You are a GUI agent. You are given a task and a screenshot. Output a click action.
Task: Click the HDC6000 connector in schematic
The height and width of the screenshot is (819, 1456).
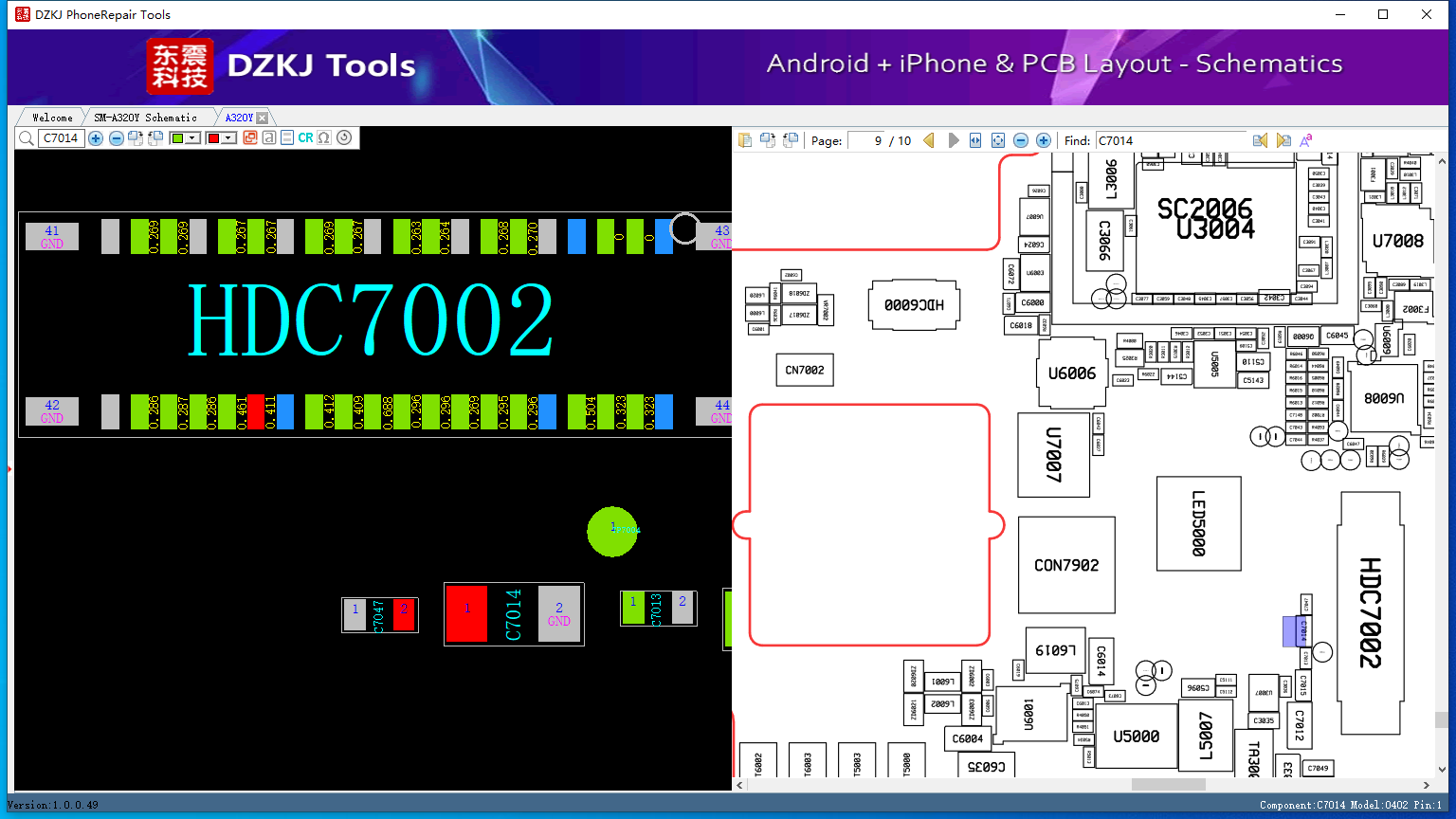pyautogui.click(x=914, y=305)
